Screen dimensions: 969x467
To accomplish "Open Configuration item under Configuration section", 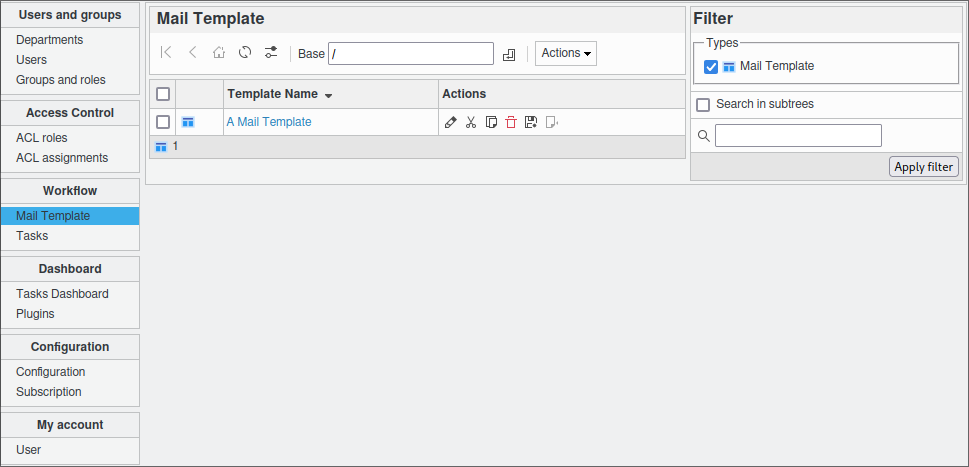I will click(51, 371).
